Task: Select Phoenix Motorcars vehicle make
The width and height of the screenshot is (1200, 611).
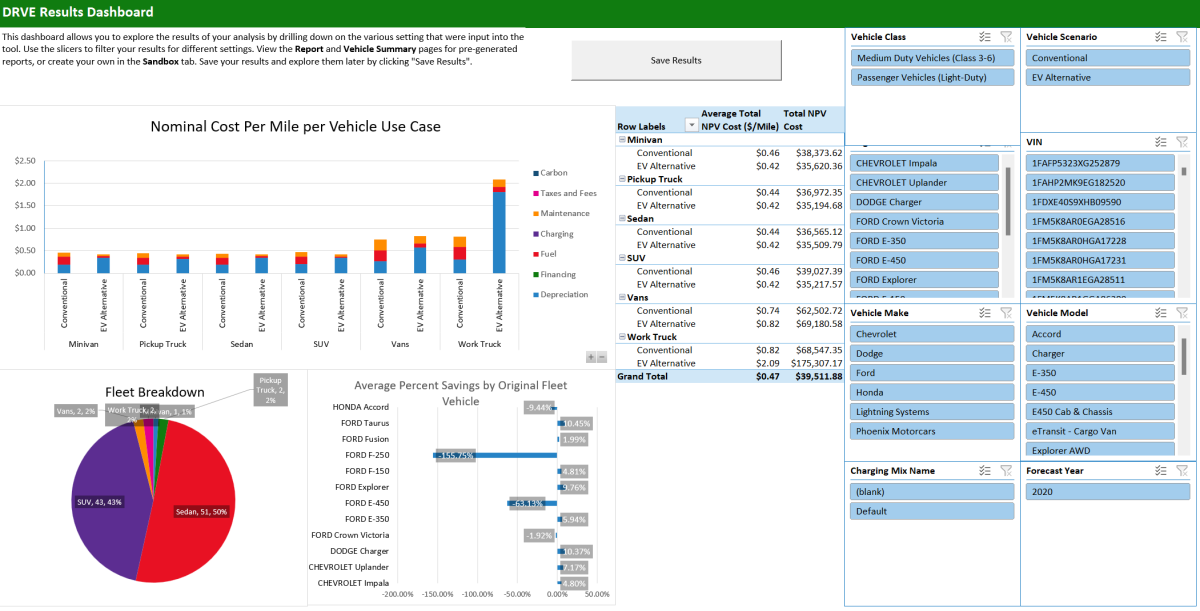Action: [933, 431]
